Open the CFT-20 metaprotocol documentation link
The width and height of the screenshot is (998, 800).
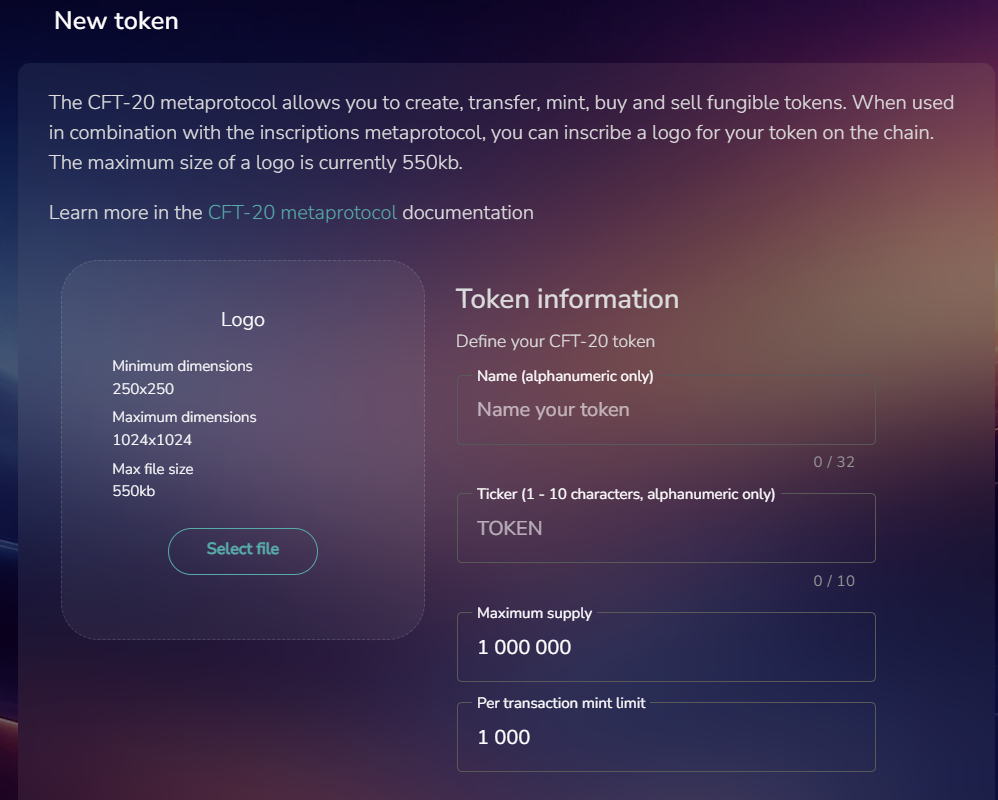[302, 213]
